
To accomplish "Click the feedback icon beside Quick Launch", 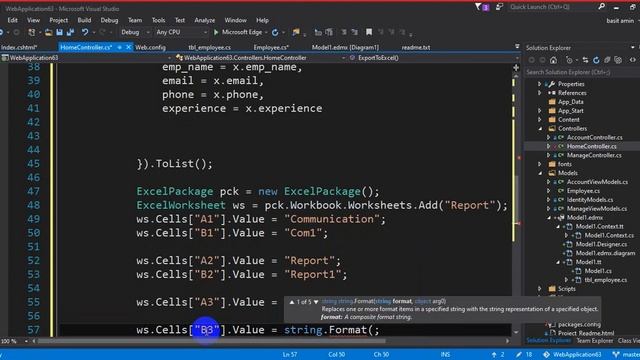I will [499, 7].
